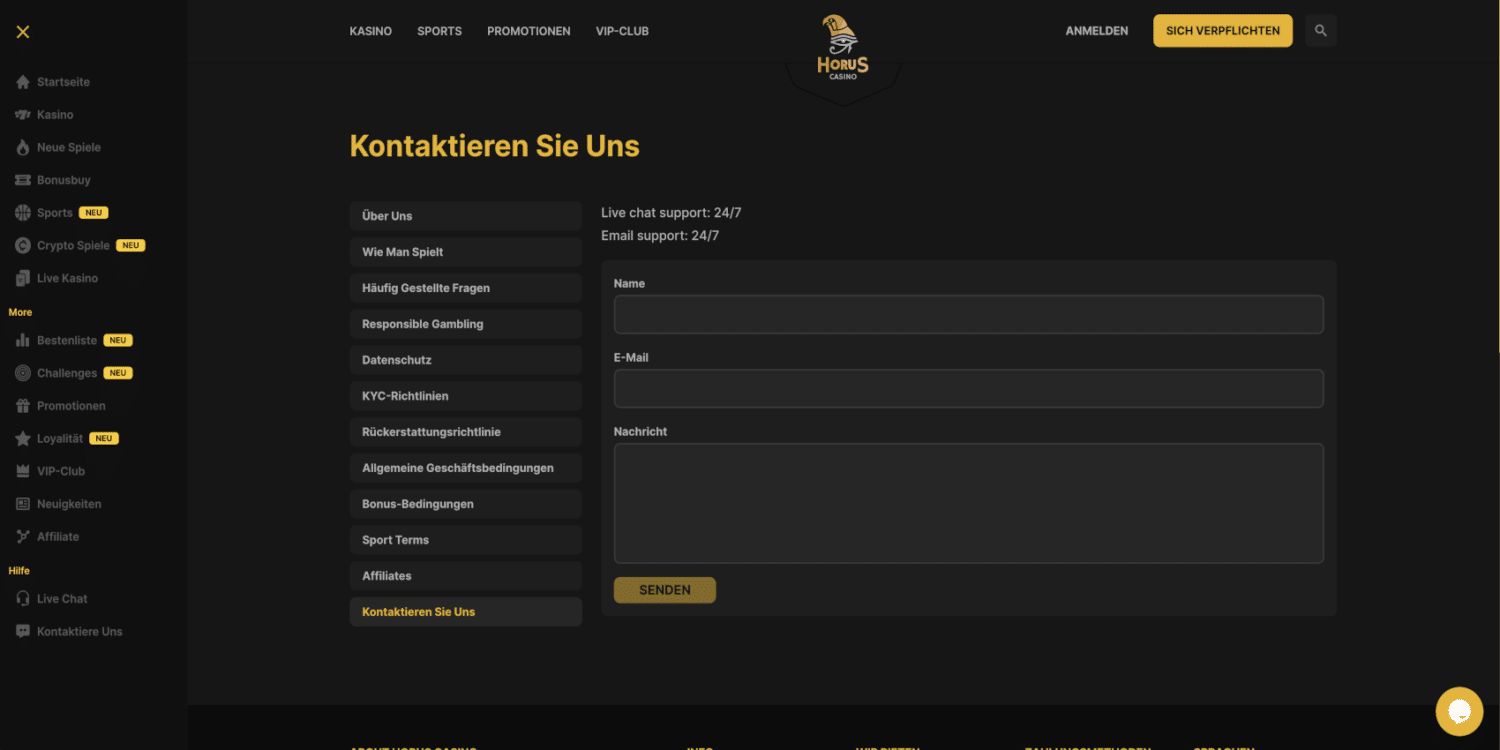Select PROMOTIONEN in the top navigation
Screen dimensions: 1500x750
point(528,31)
